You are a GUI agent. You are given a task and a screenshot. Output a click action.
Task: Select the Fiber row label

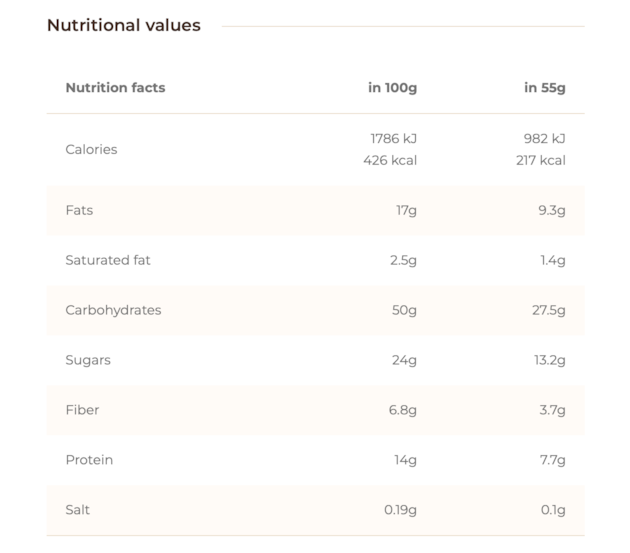click(82, 410)
